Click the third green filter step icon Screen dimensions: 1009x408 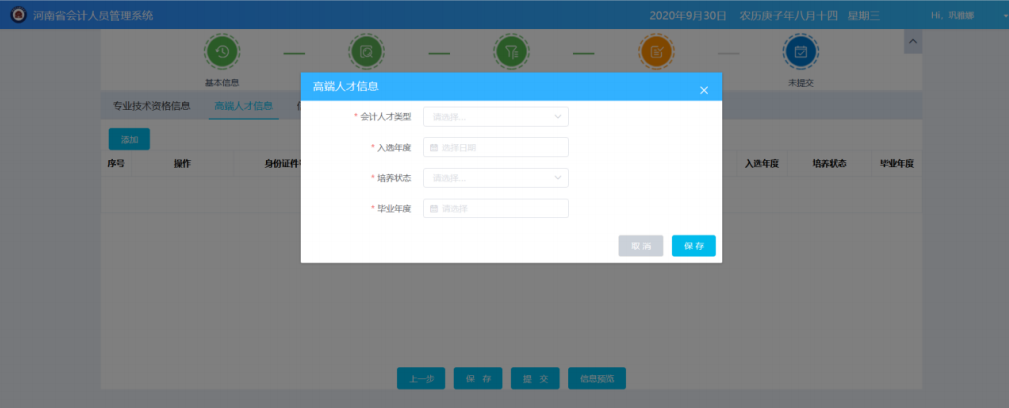(511, 52)
